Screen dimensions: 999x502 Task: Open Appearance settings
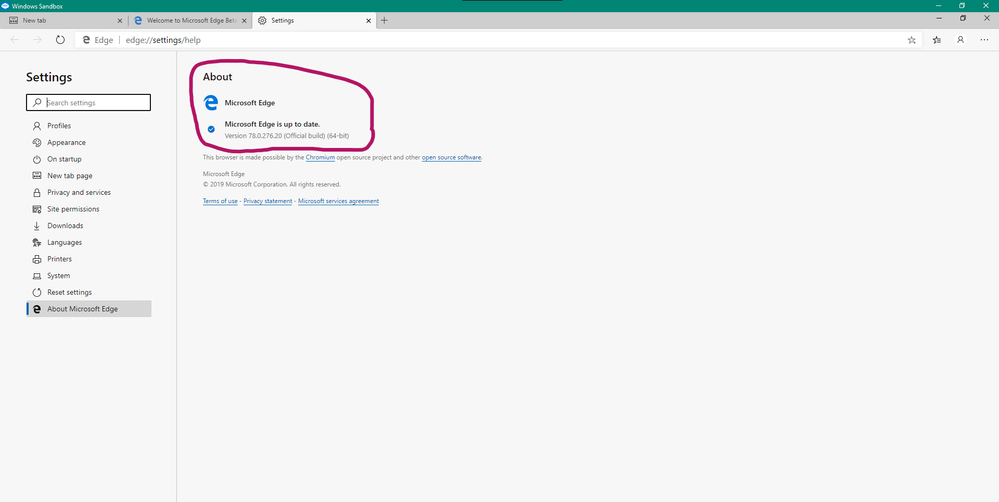coord(89,143)
